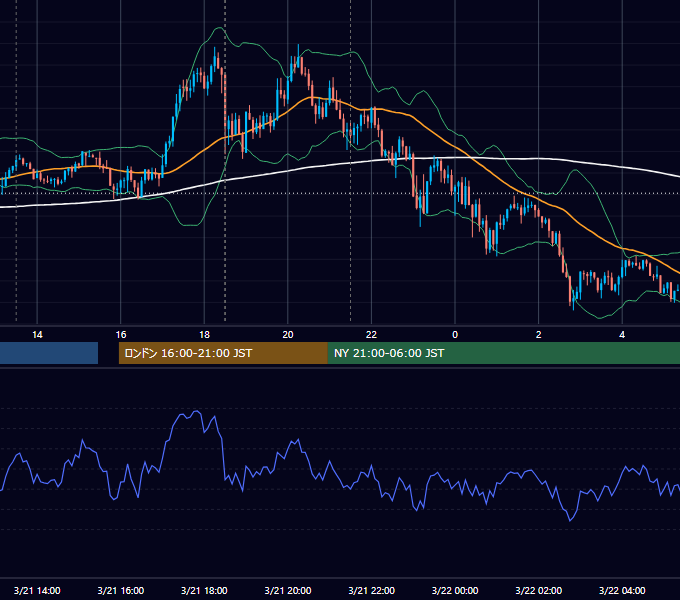Click the 0 hour axis label
680x600 pixels.
pyautogui.click(x=455, y=334)
